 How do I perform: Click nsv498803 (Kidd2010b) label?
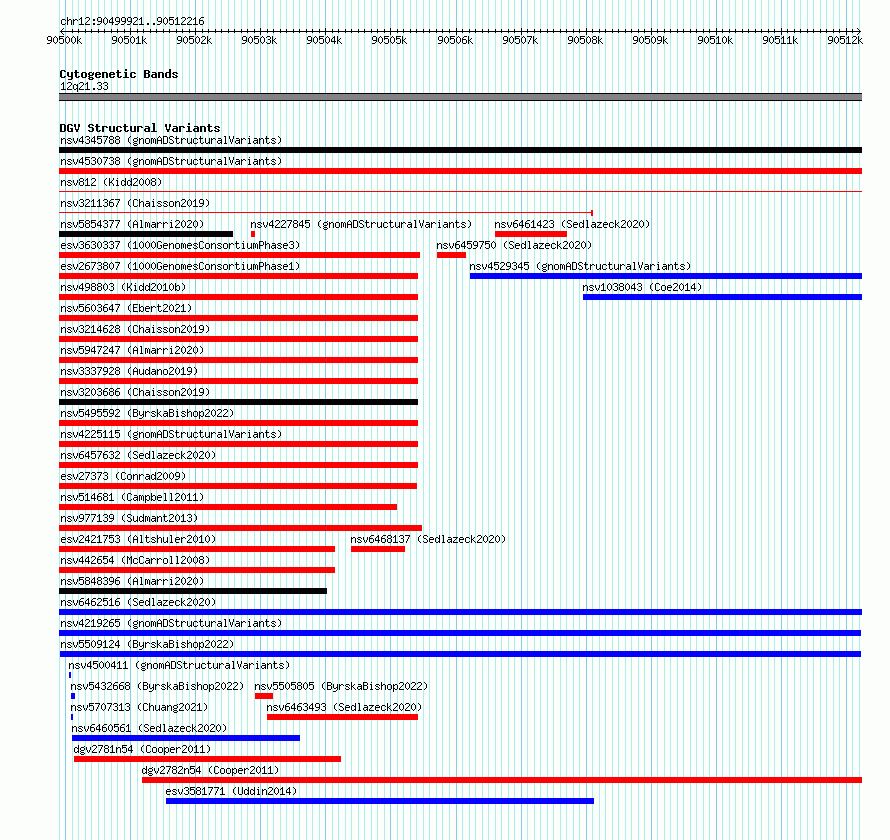pyautogui.click(x=123, y=287)
